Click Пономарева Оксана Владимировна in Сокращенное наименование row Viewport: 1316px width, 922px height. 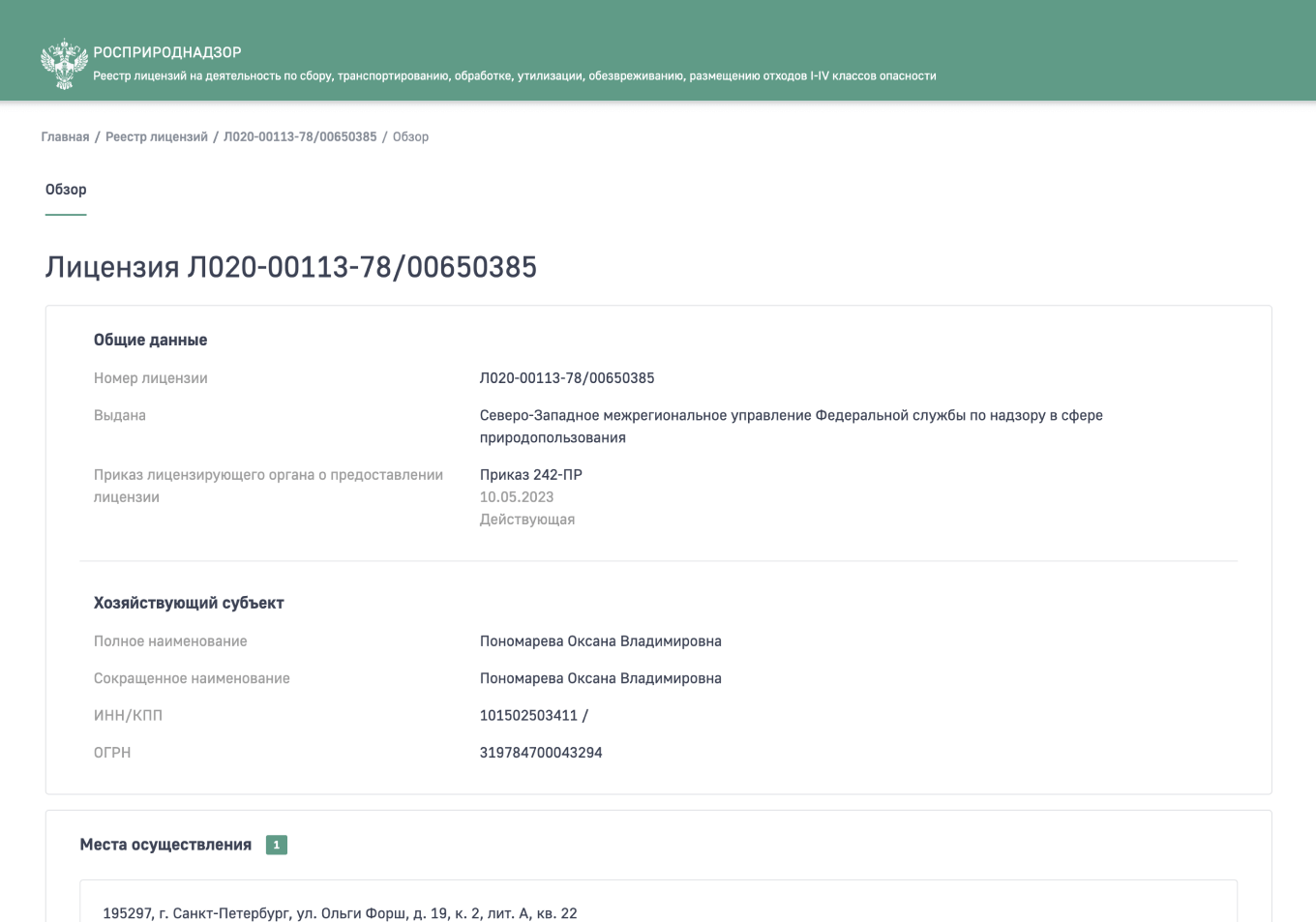click(601, 678)
